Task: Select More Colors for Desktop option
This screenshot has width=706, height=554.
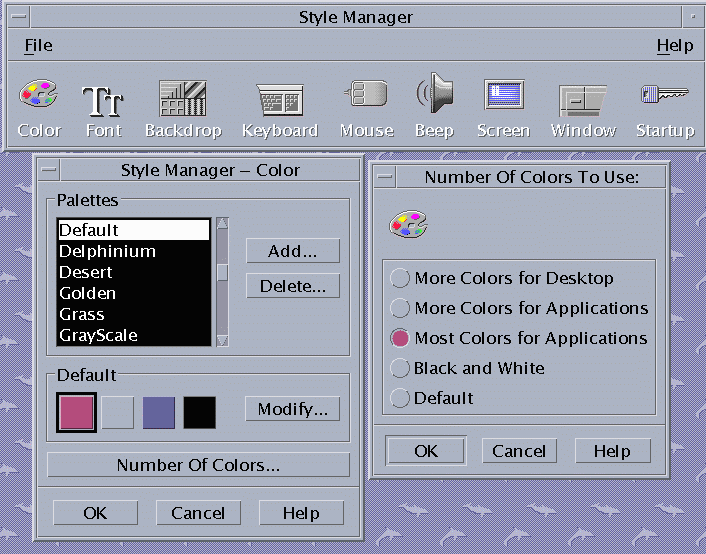Action: pyautogui.click(x=502, y=278)
